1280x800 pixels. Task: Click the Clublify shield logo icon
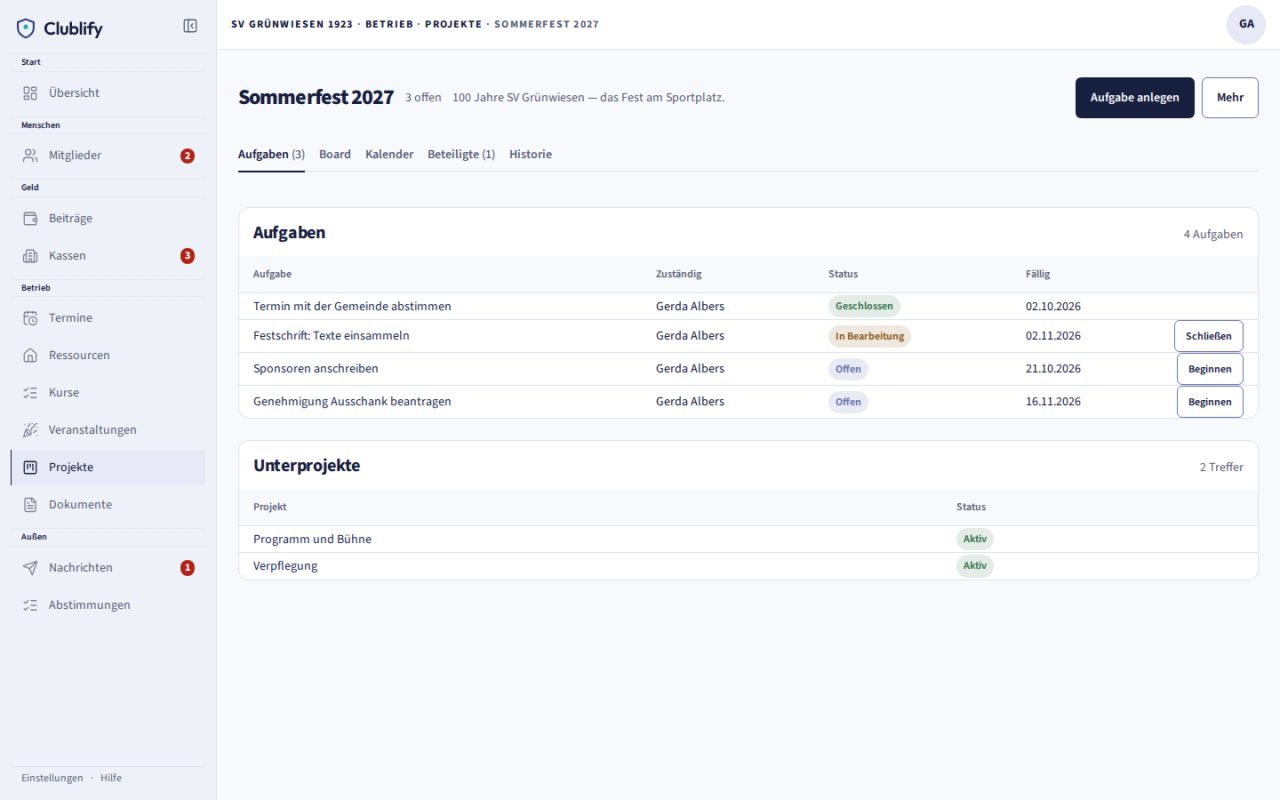point(26,28)
